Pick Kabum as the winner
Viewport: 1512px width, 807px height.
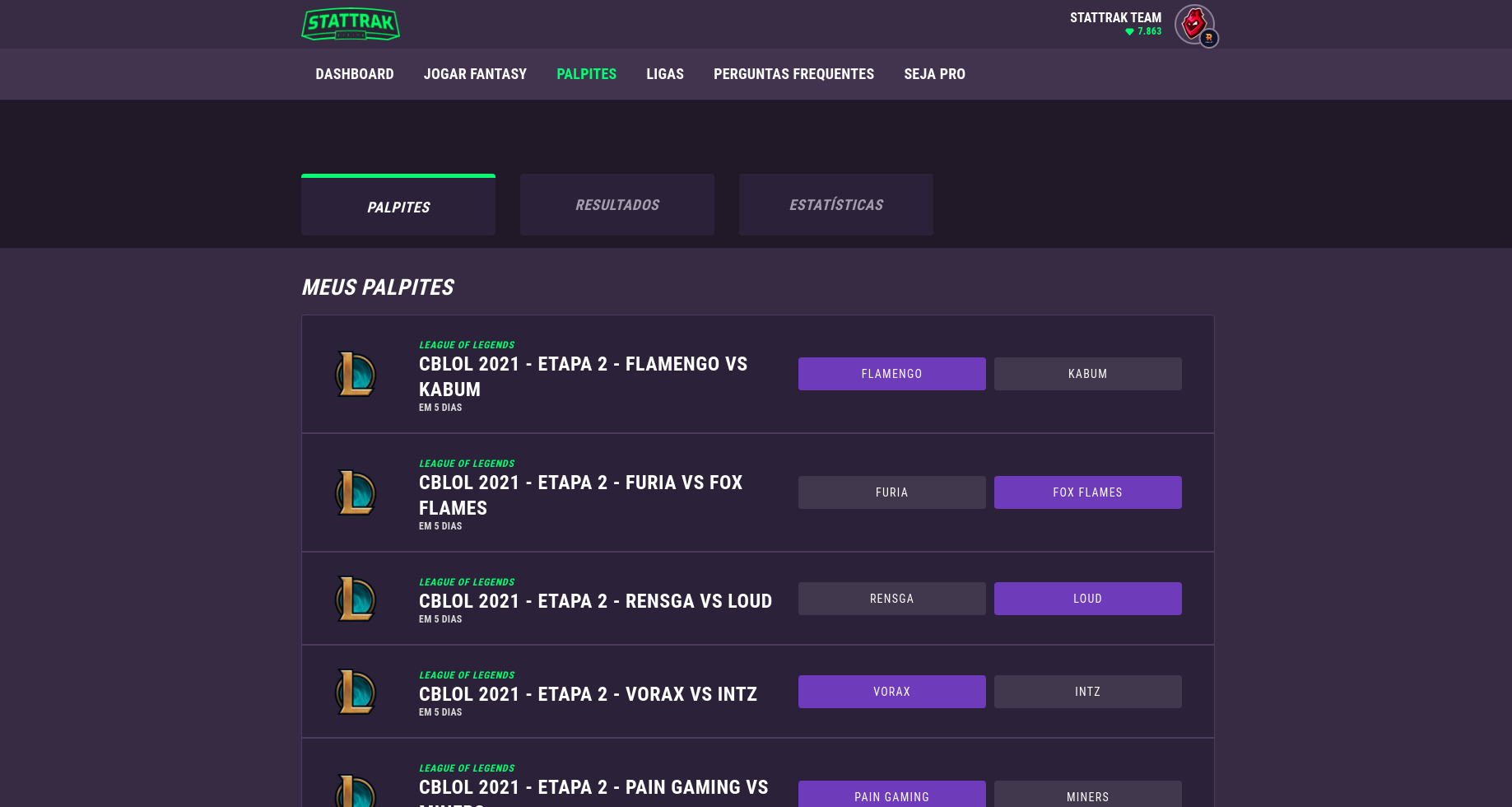pos(1088,374)
